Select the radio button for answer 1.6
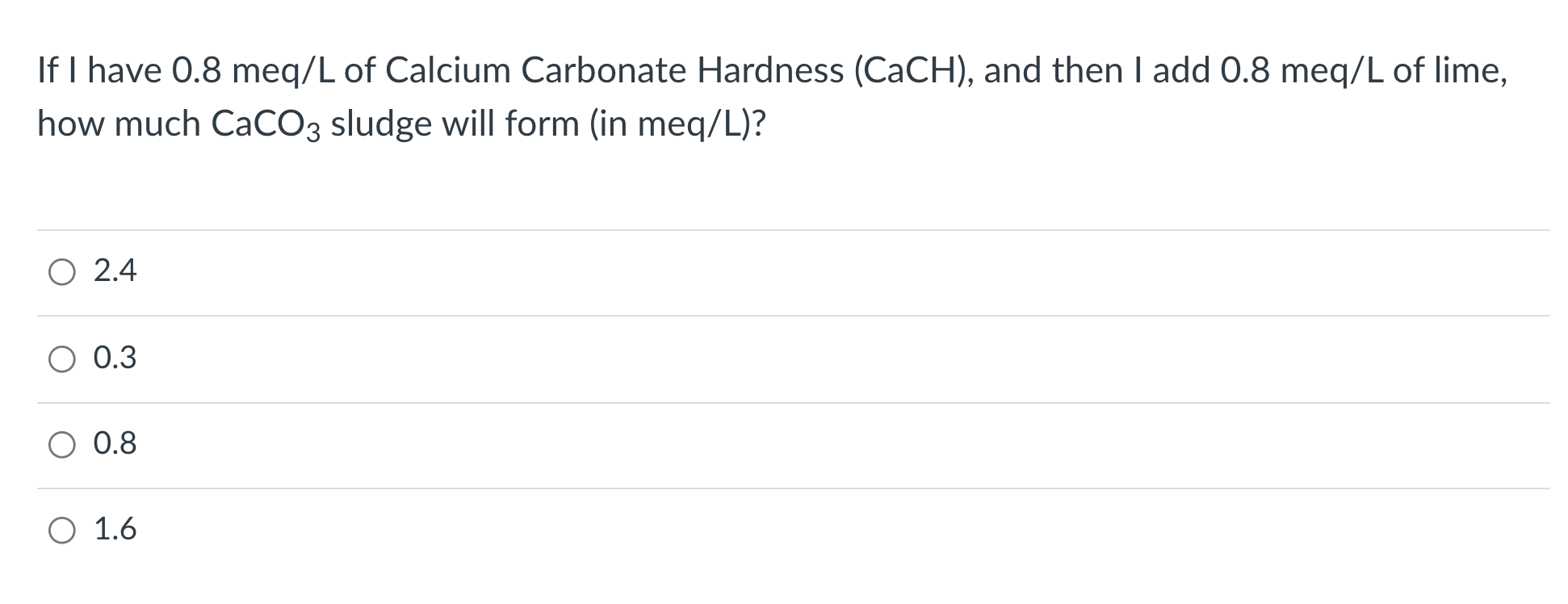Image resolution: width=1568 pixels, height=604 pixels. 61,531
